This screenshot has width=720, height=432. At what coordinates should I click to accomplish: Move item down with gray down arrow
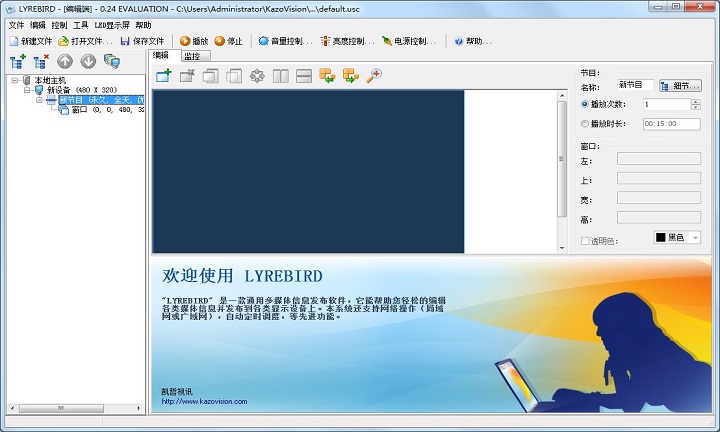coord(89,61)
